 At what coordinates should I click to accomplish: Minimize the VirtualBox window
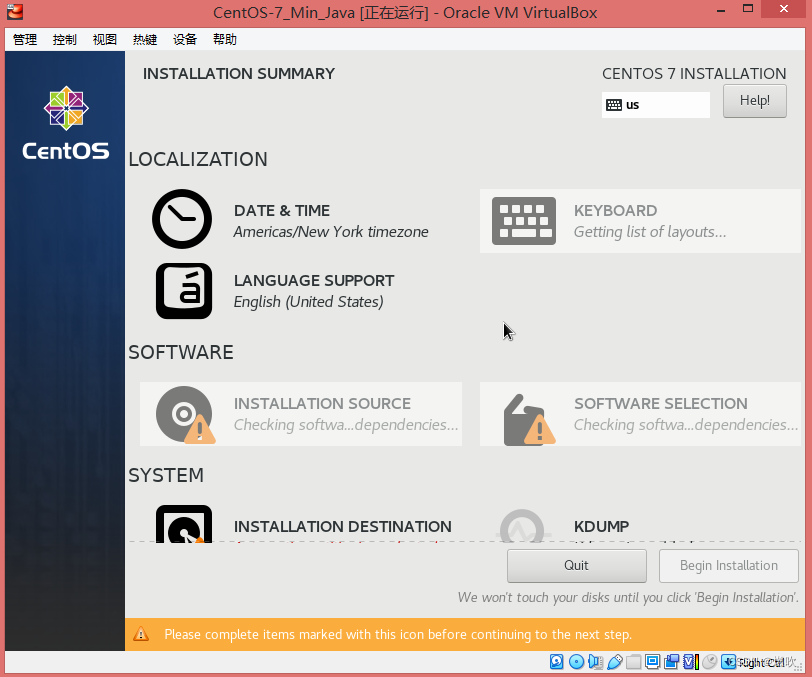click(720, 9)
